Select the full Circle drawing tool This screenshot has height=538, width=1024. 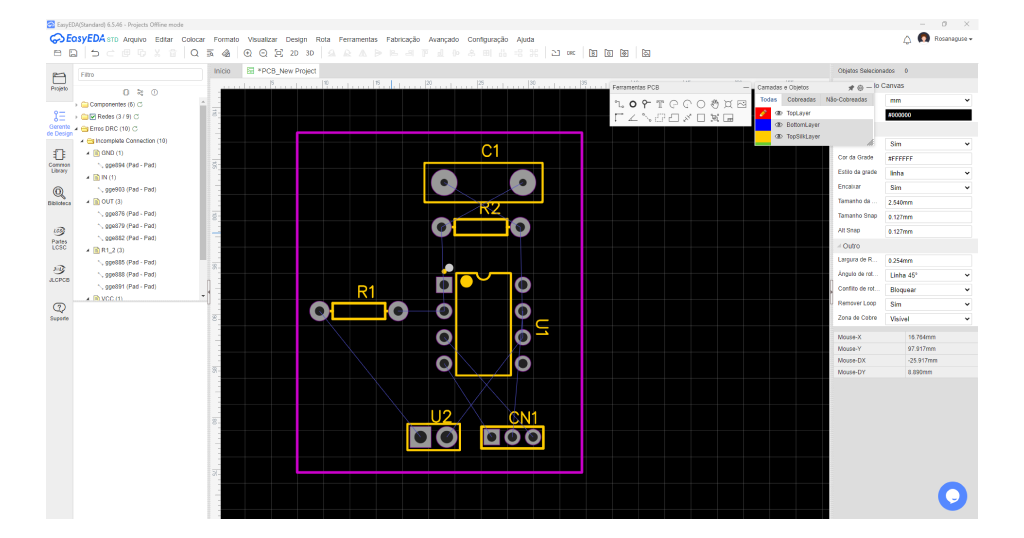701,104
